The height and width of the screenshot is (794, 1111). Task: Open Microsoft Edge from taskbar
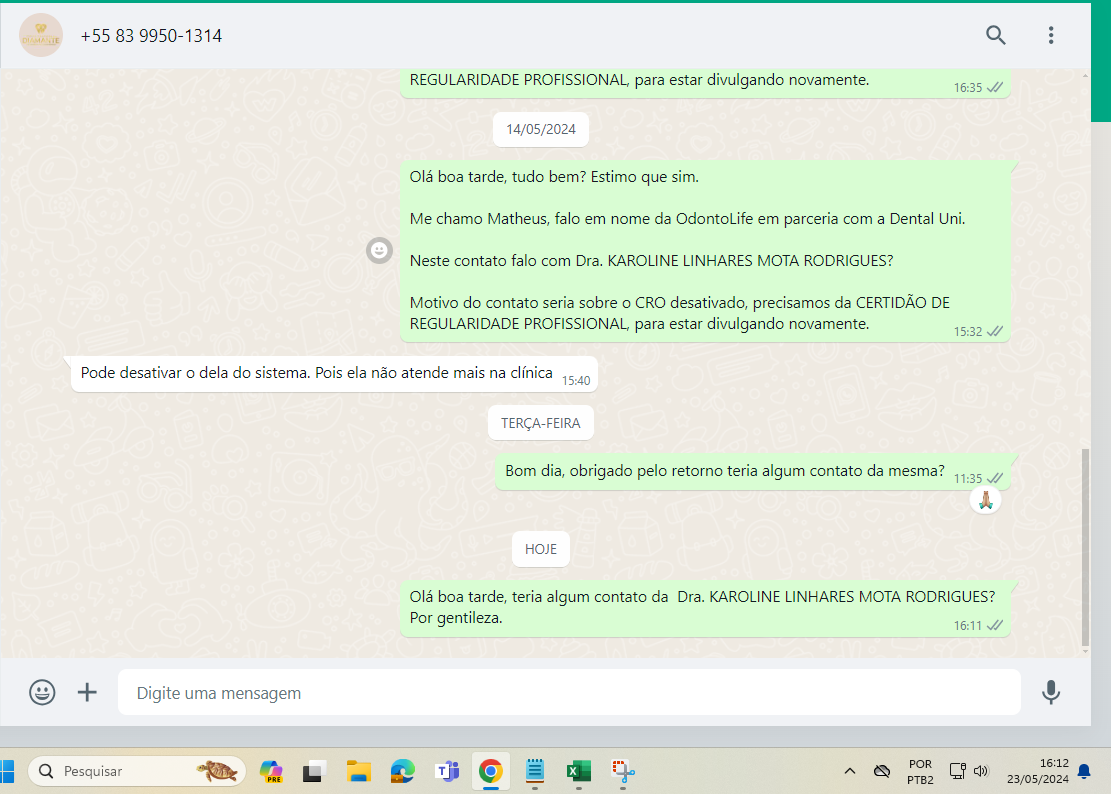click(402, 771)
